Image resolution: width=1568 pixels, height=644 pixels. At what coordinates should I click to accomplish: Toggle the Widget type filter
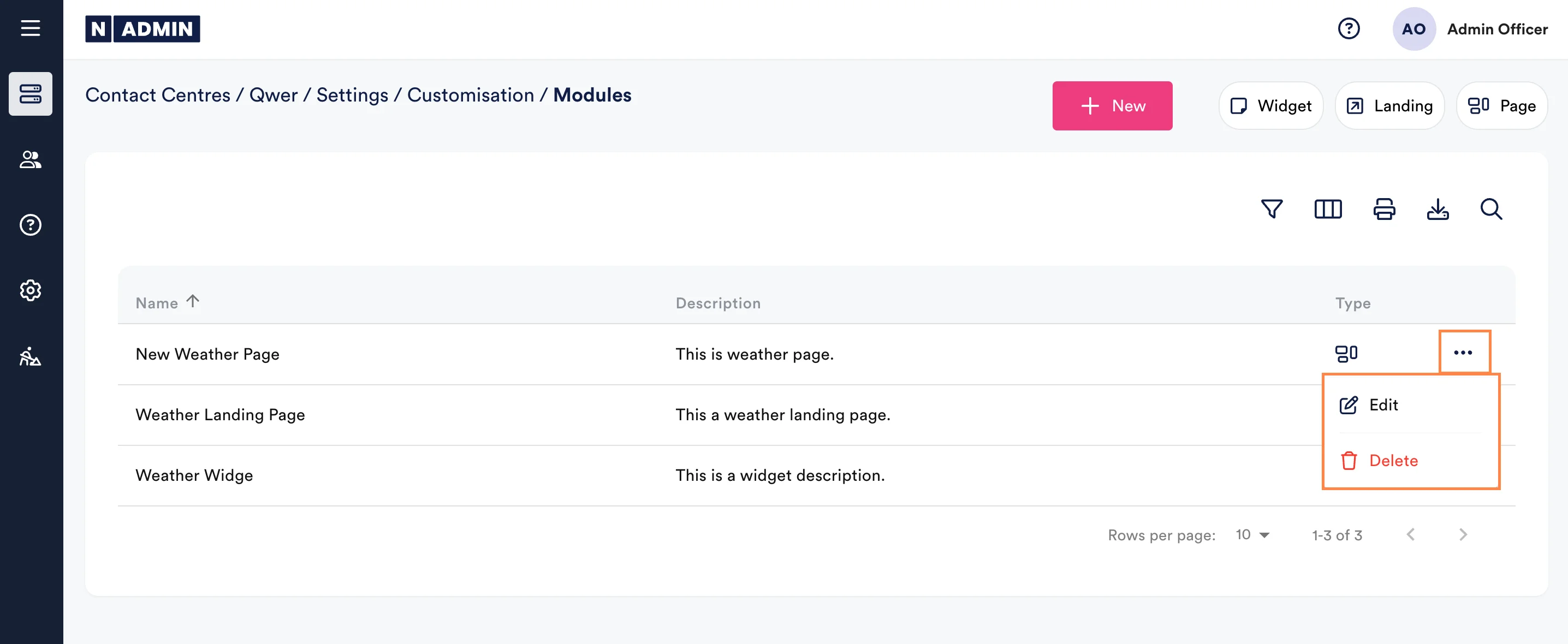tap(1270, 106)
